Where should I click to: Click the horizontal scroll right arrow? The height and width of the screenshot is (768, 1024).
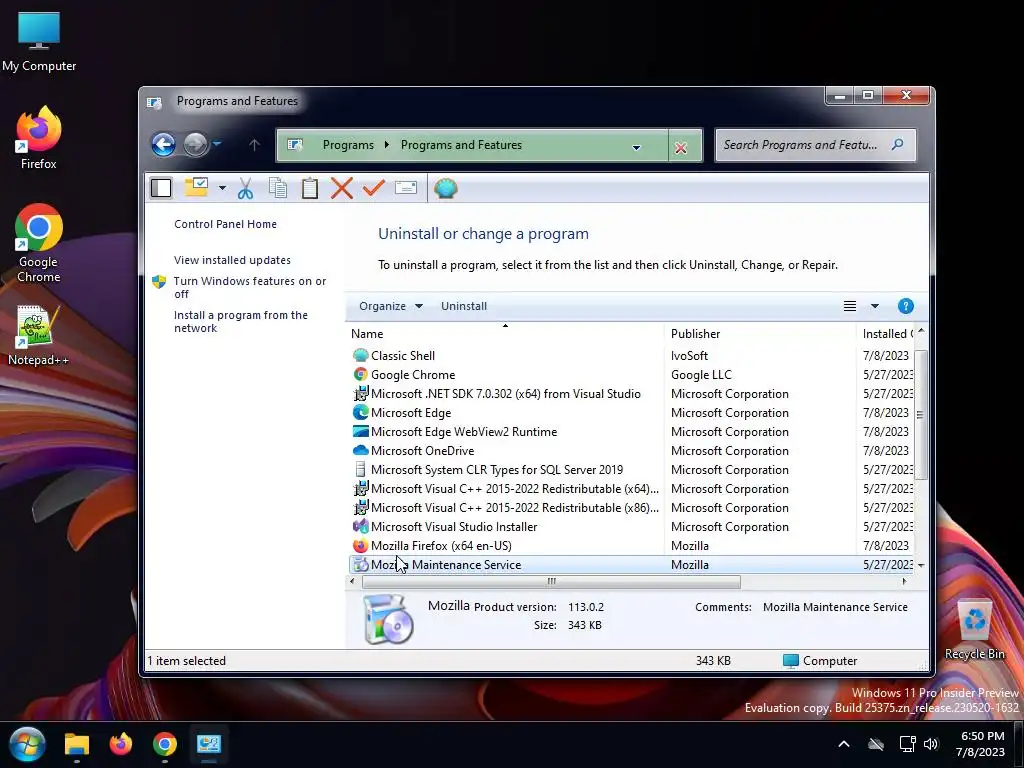[904, 581]
